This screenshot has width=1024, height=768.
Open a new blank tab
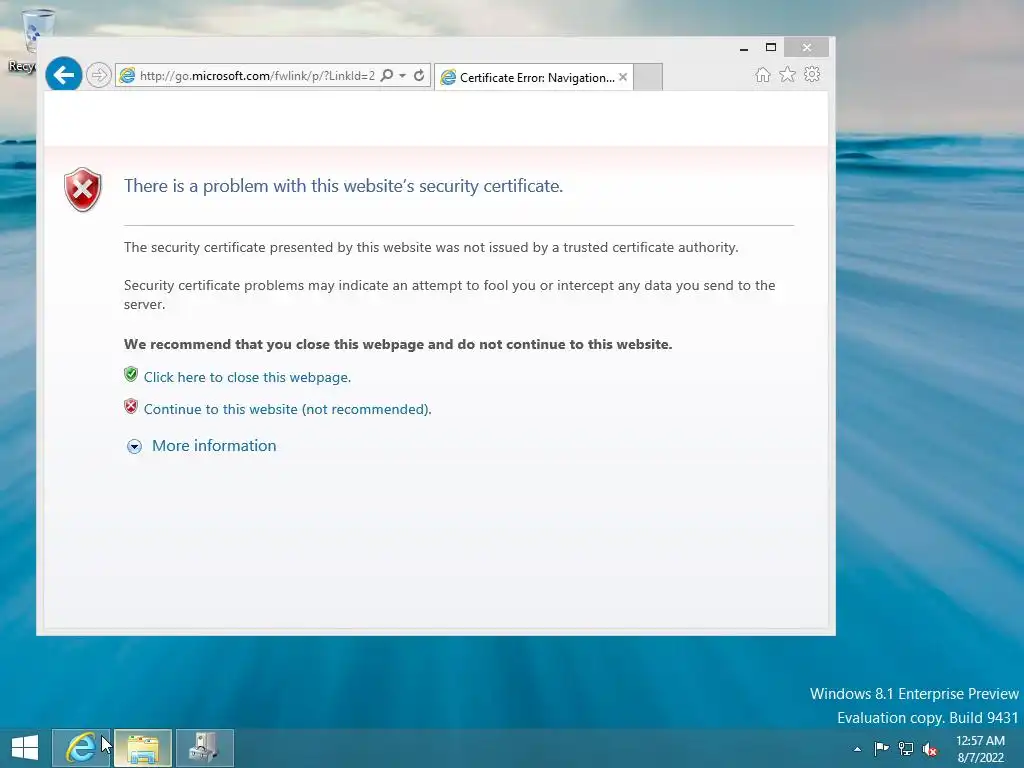(648, 77)
